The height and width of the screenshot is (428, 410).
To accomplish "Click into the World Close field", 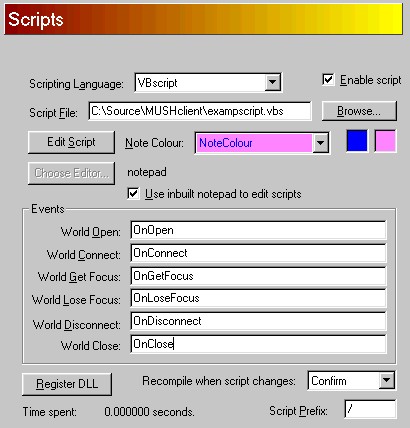I will (258, 344).
